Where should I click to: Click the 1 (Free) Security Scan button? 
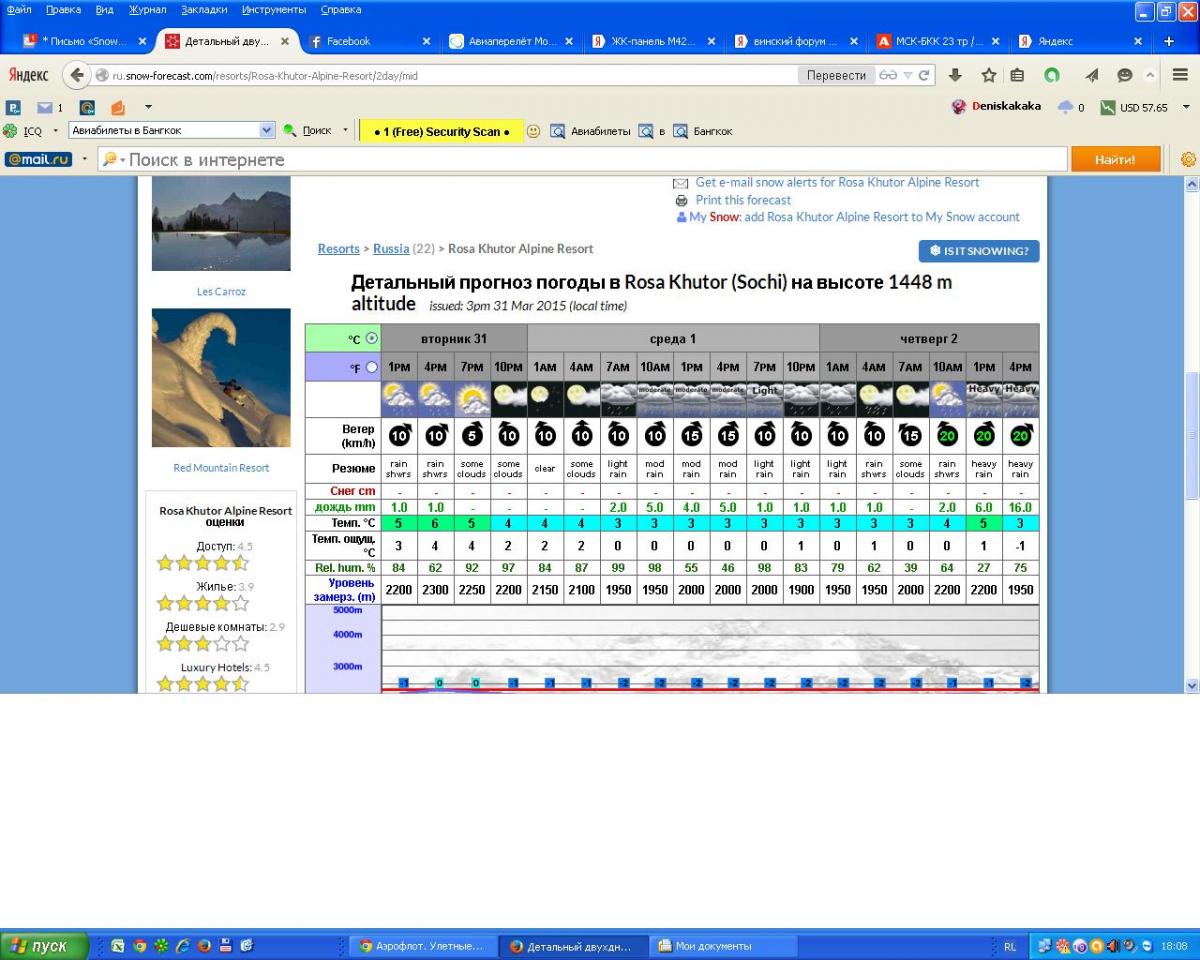[x=441, y=131]
